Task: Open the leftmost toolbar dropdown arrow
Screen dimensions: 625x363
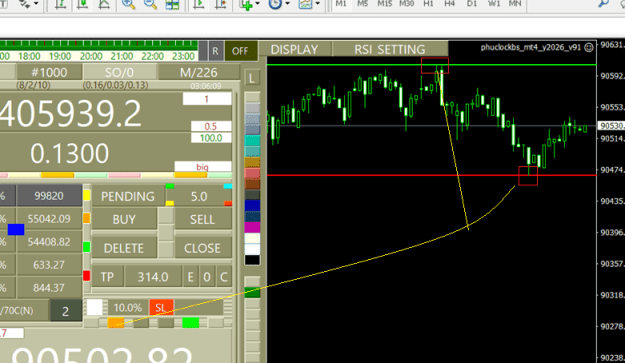Action: (36, 4)
